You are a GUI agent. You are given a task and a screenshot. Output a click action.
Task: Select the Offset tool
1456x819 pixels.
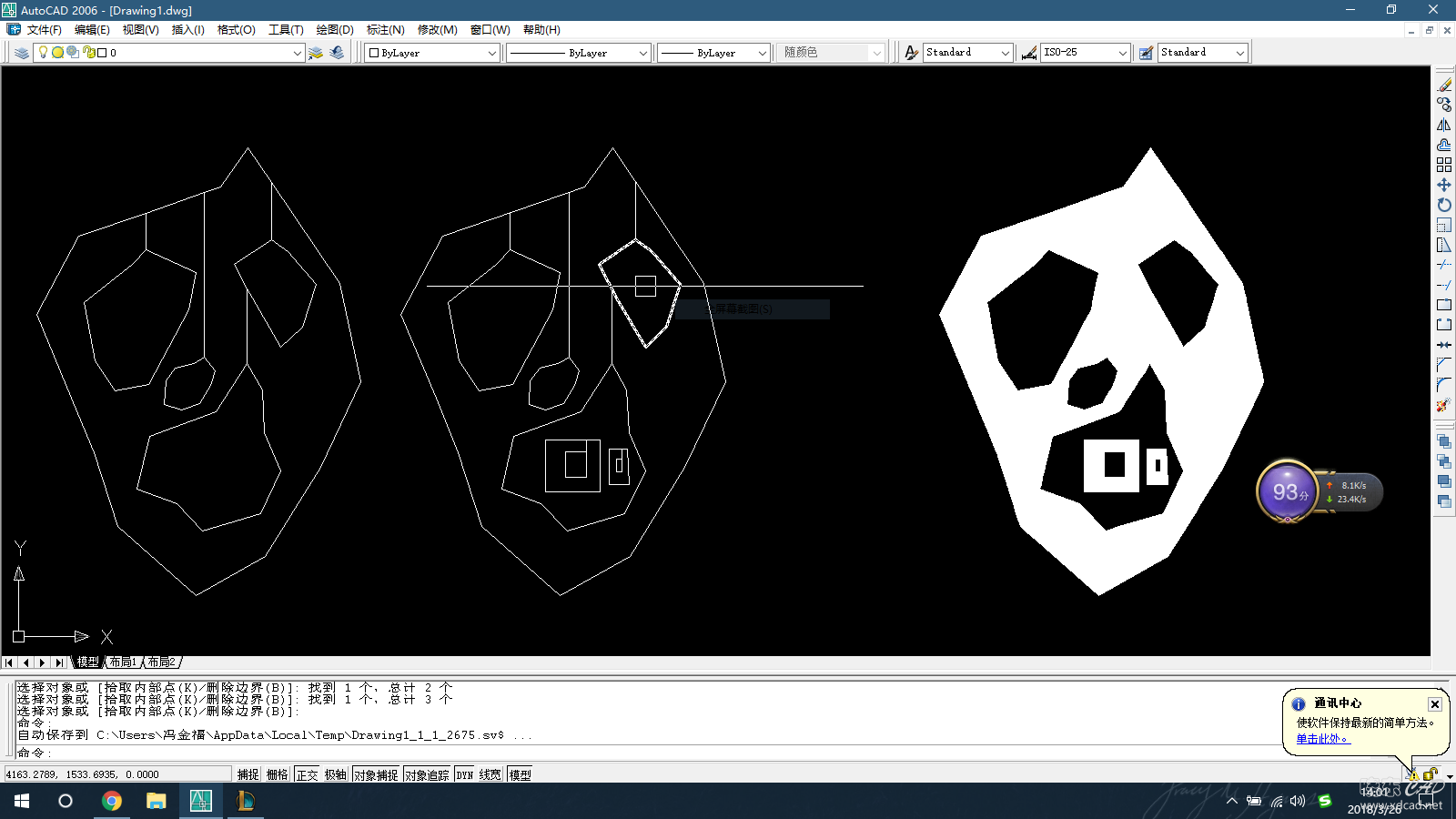pos(1444,145)
